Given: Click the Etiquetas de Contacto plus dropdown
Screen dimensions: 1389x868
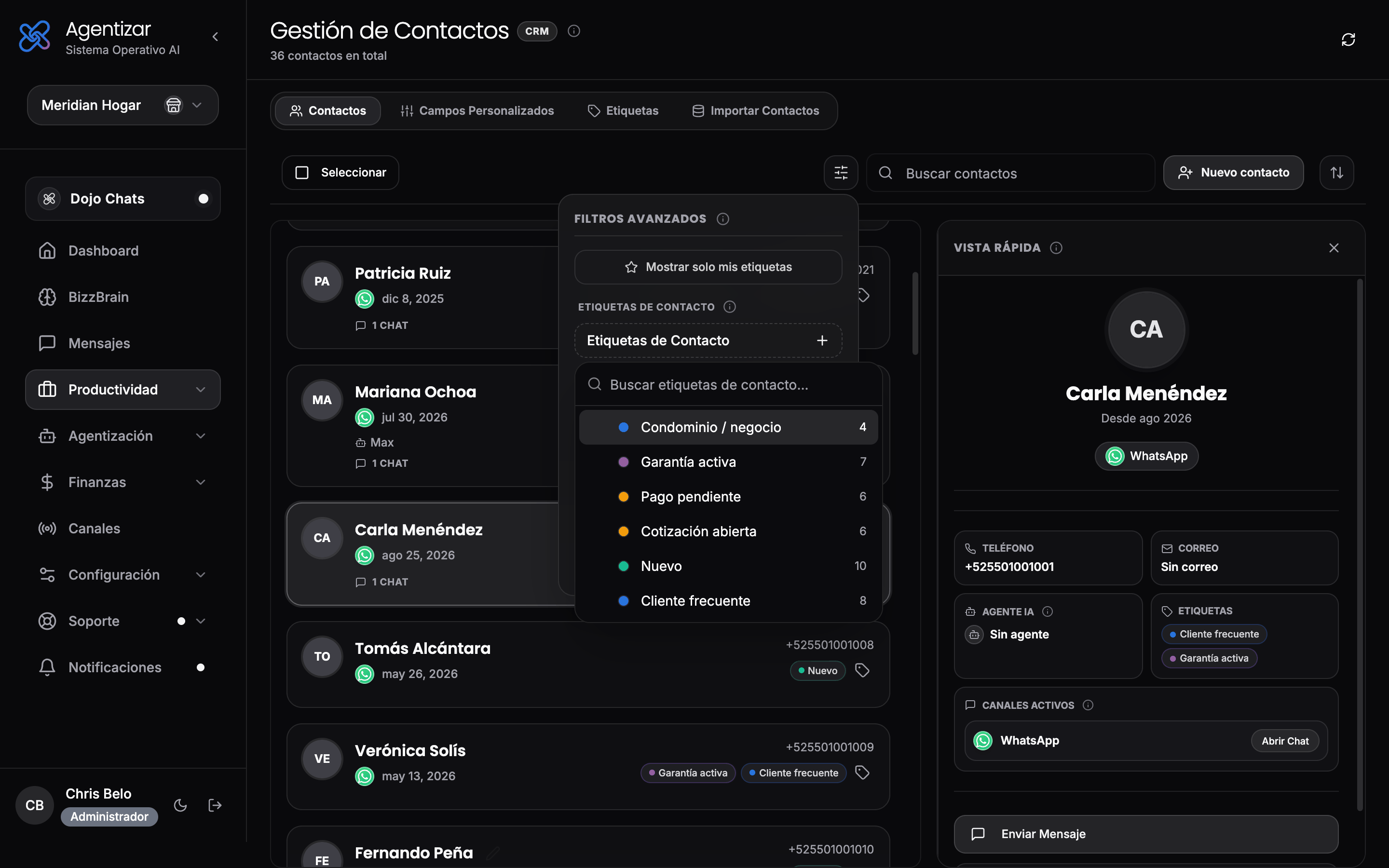Looking at the screenshot, I should pyautogui.click(x=708, y=340).
